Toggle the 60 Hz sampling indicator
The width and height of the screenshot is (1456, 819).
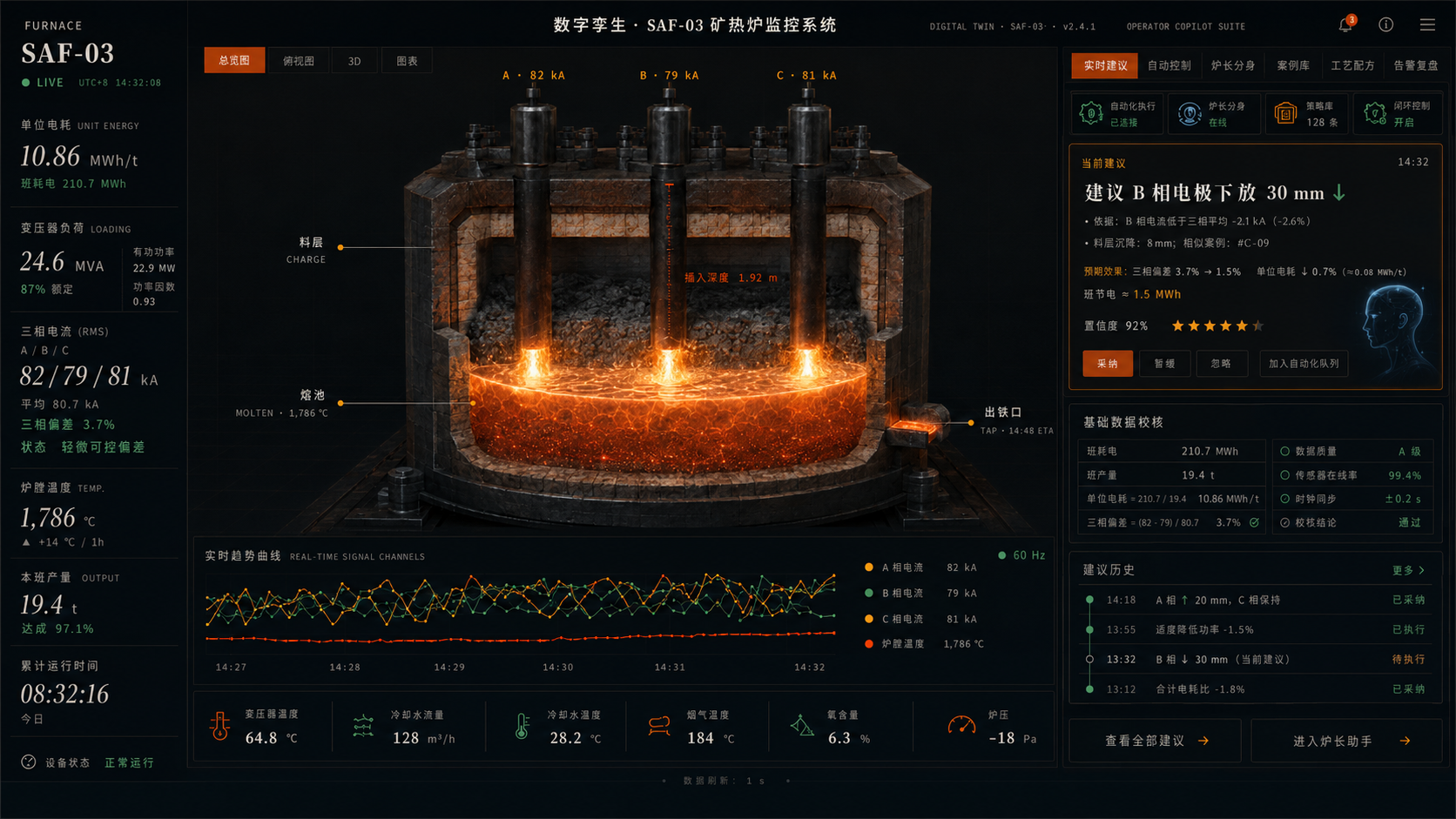click(1021, 555)
